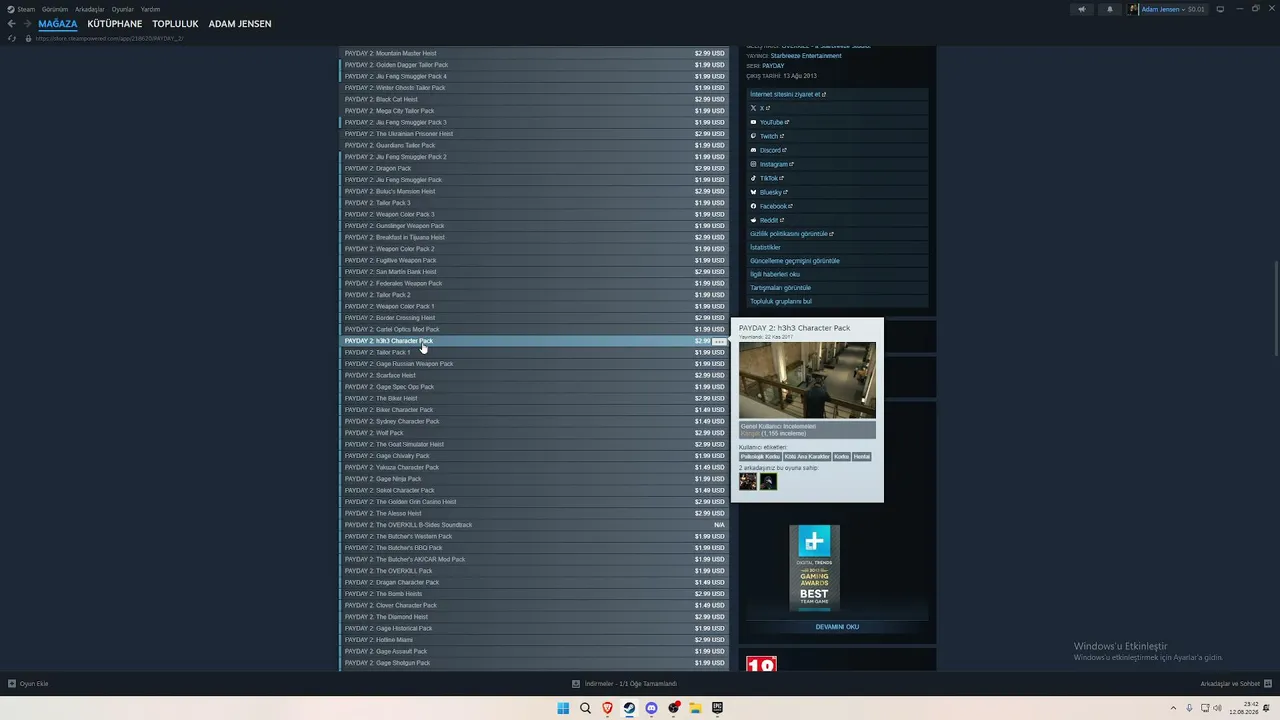Screen dimensions: 1280x720
Task: Go back with the navigation back arrow
Action: click(x=12, y=24)
